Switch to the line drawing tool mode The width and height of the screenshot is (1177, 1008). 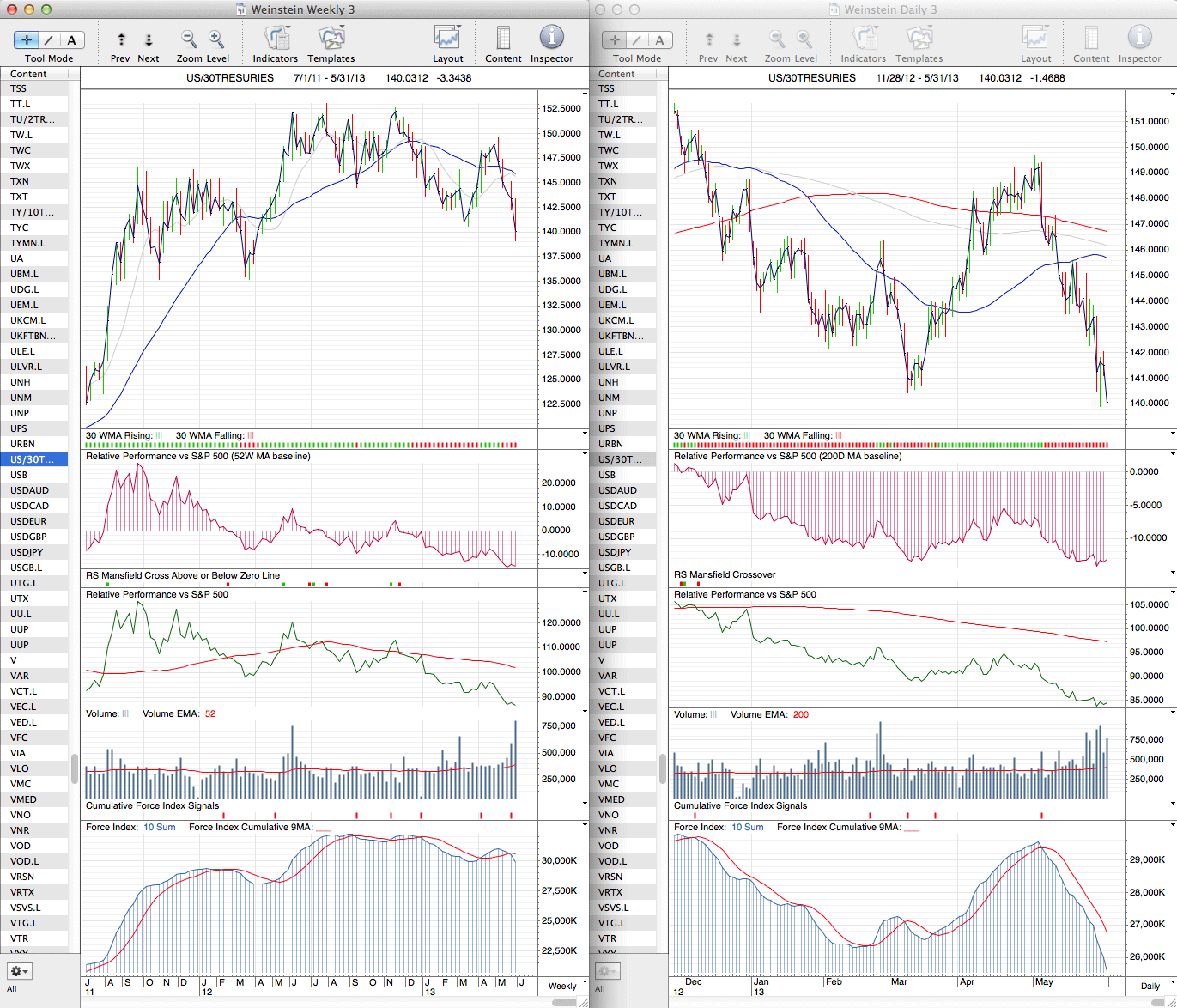coord(49,40)
